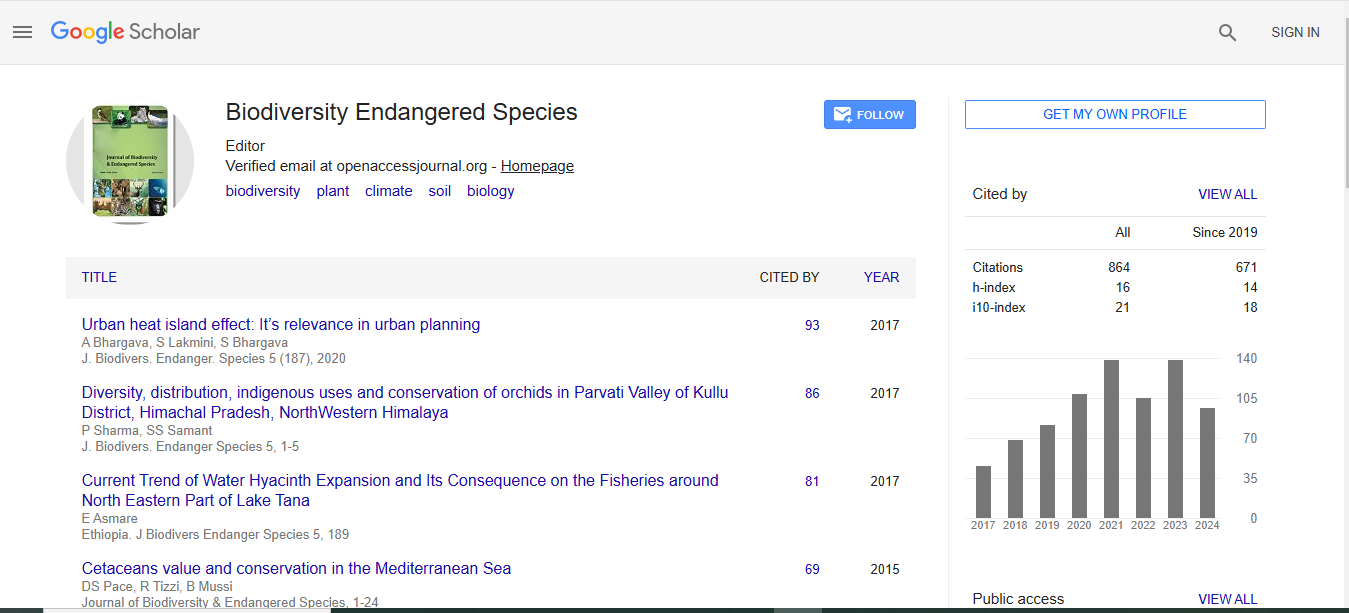The height and width of the screenshot is (613, 1349).
Task: Sort articles by Year column header
Action: click(881, 277)
